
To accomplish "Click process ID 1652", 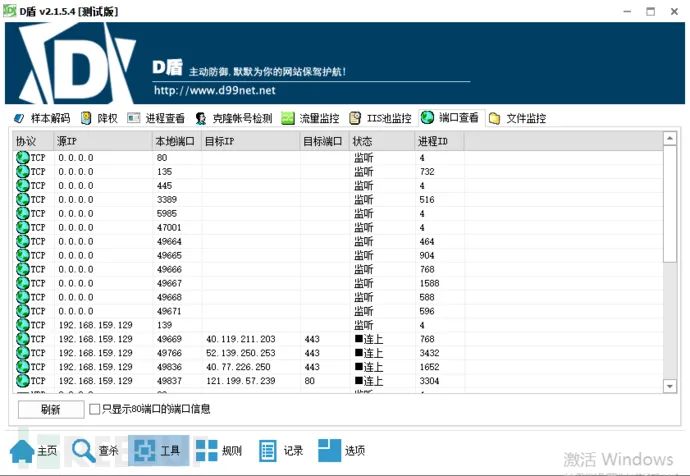I will pos(429,367).
